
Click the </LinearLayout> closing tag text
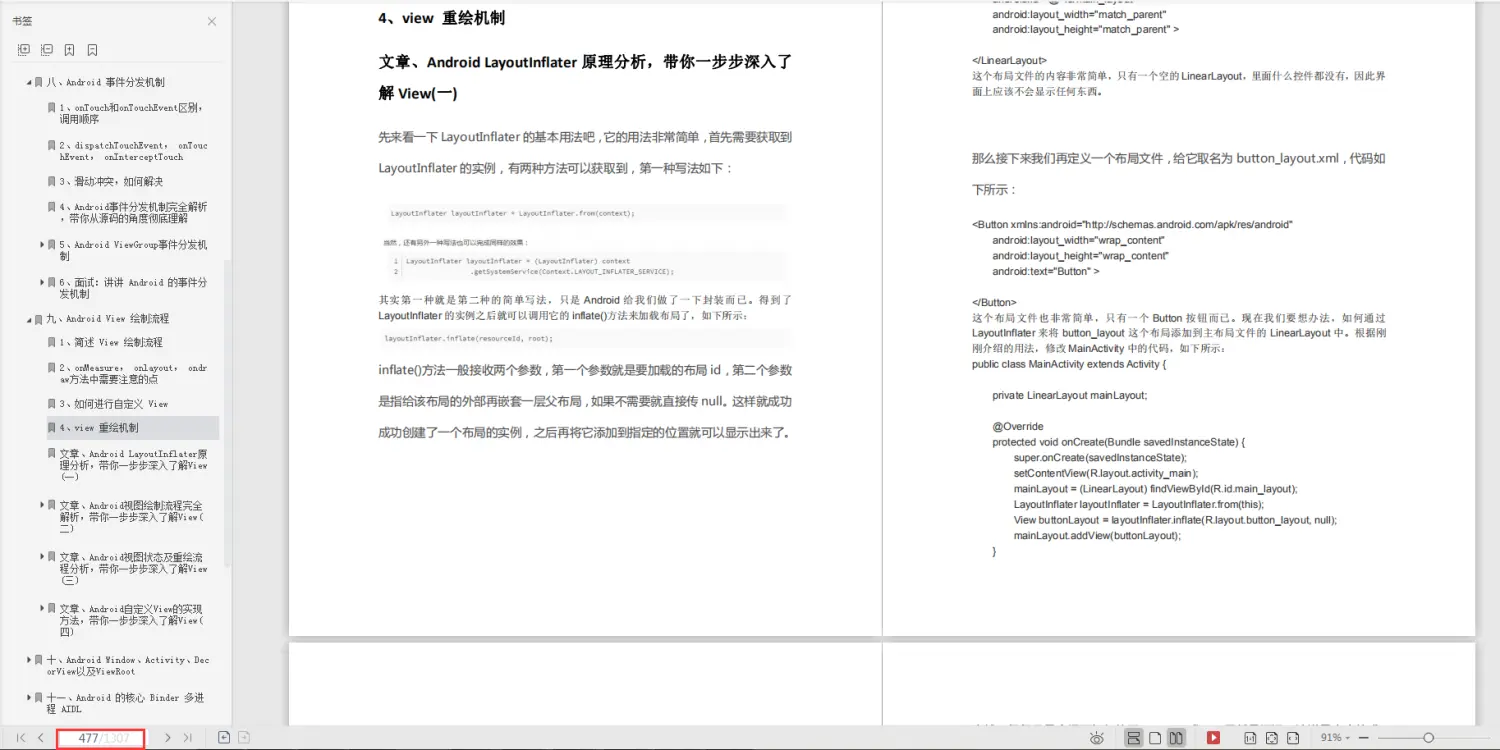pos(1010,60)
